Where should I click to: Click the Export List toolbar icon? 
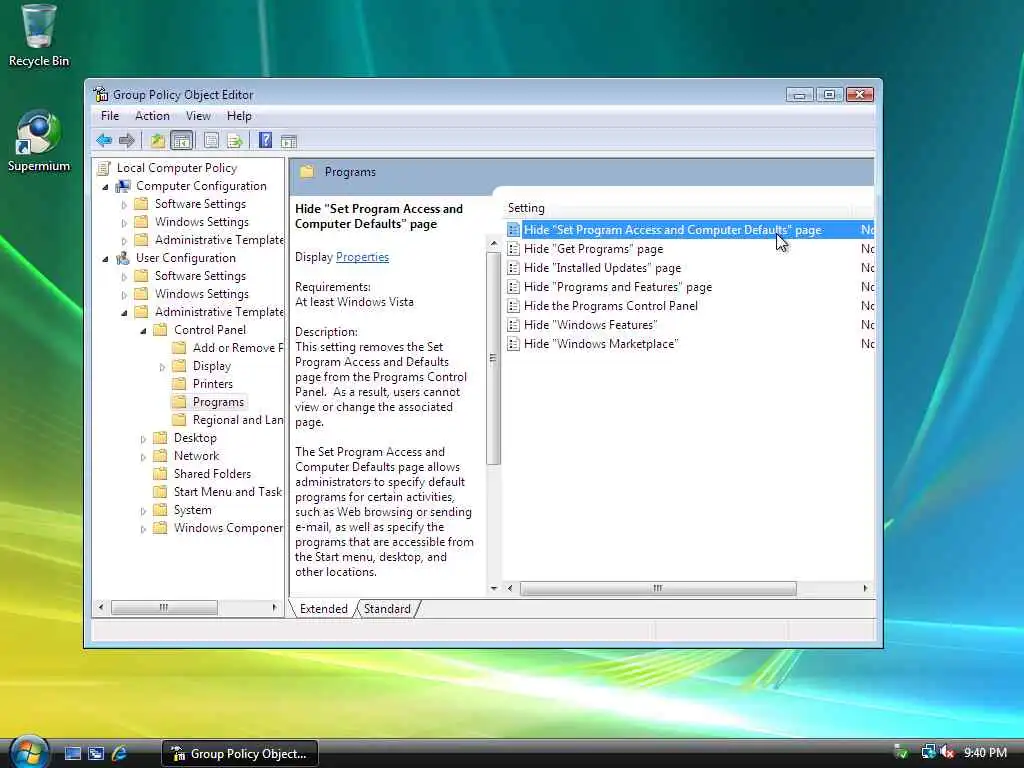[x=235, y=140]
